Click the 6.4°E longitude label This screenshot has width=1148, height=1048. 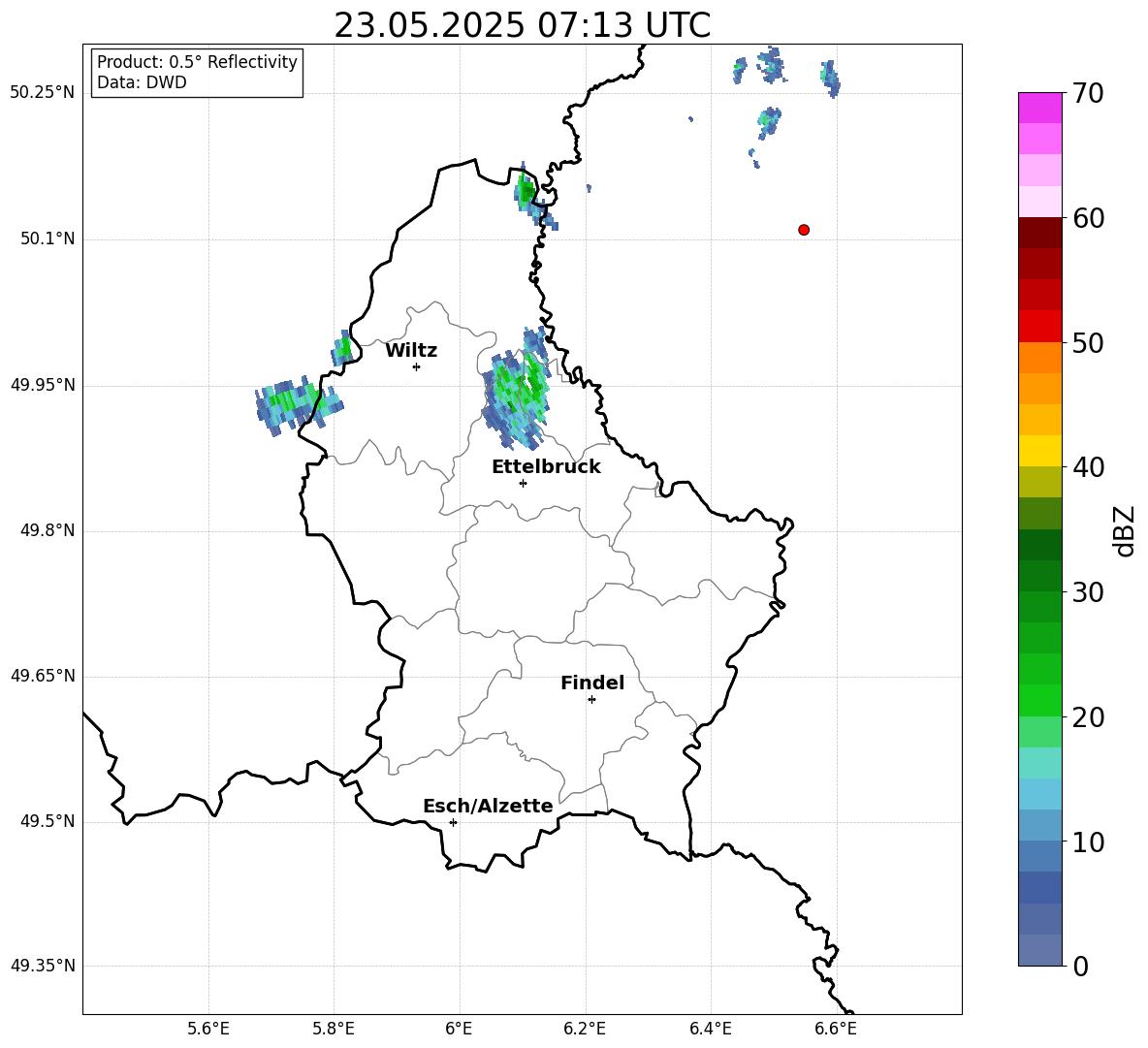pos(710,1029)
